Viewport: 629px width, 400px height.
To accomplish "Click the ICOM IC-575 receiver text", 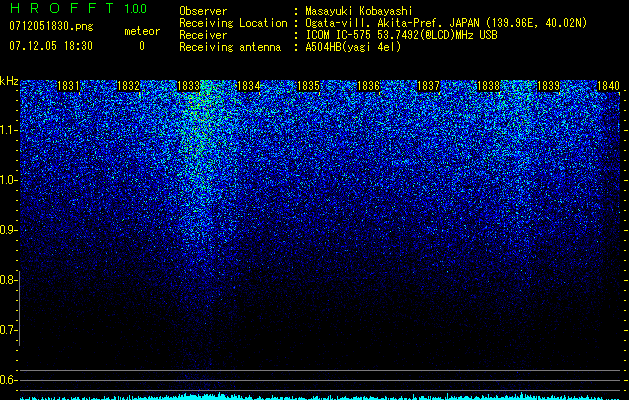I will (402, 35).
